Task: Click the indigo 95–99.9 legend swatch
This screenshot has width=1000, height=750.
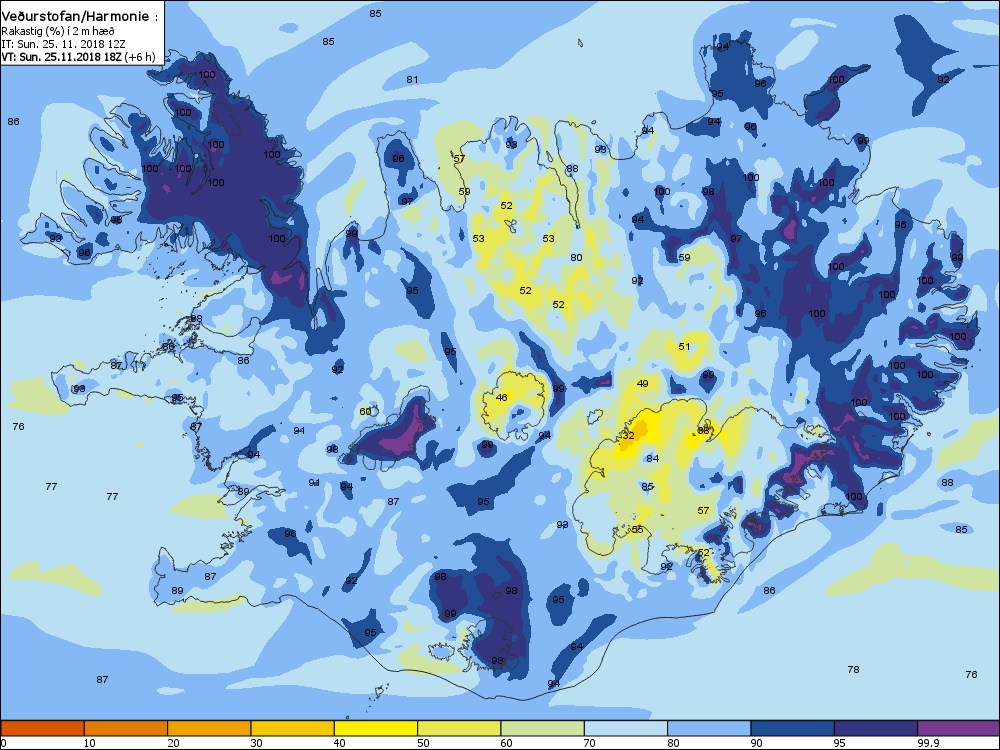Action: (876, 728)
